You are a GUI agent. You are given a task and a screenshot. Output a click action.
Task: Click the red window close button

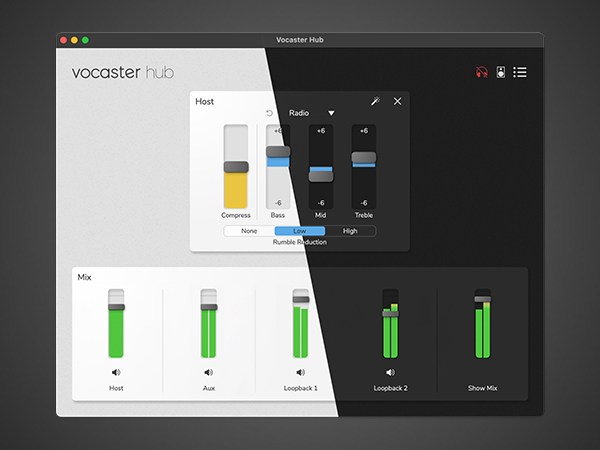[64, 40]
